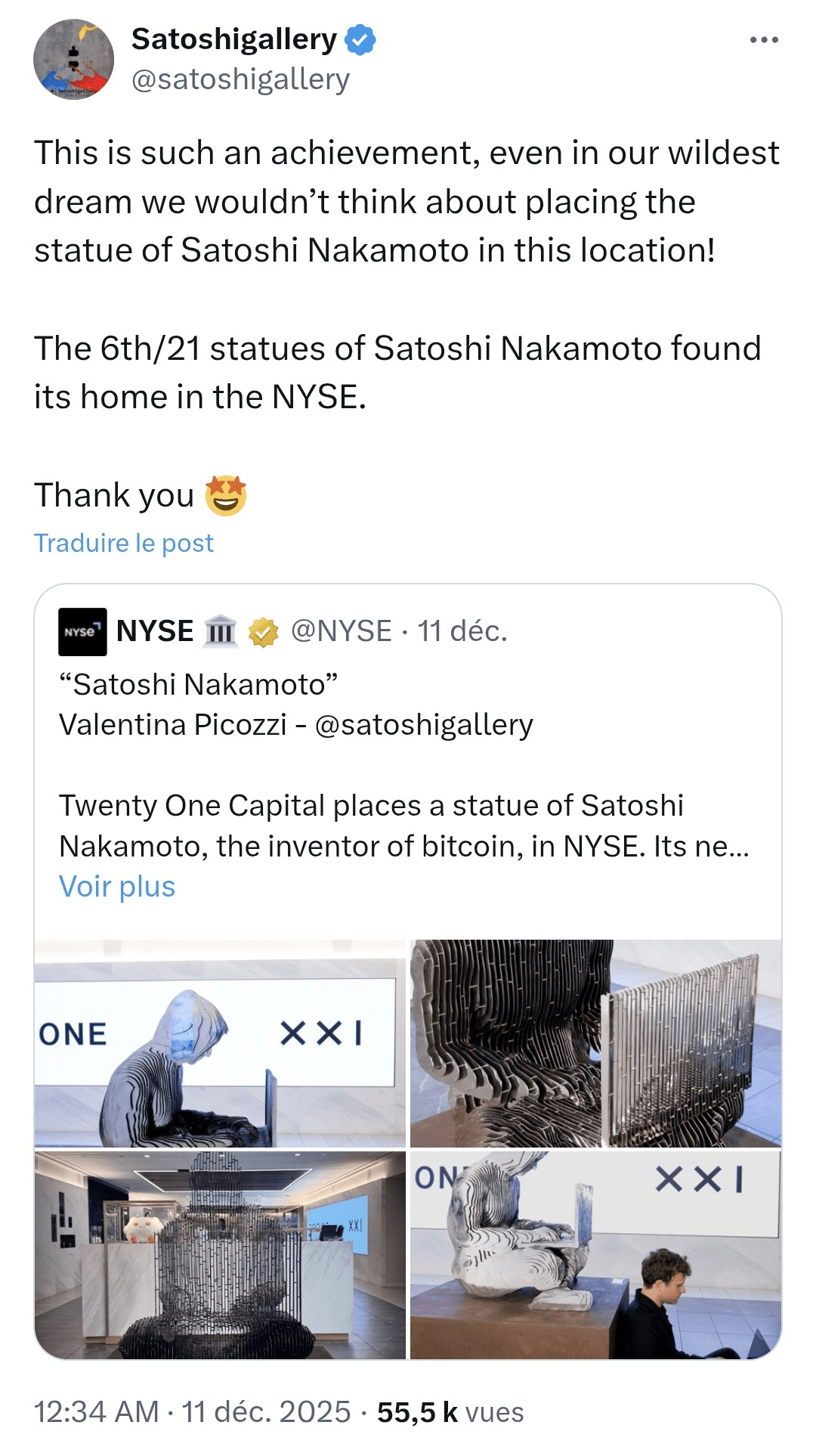
Task: Click the gold verified badge next to NYSE
Action: coord(263,632)
